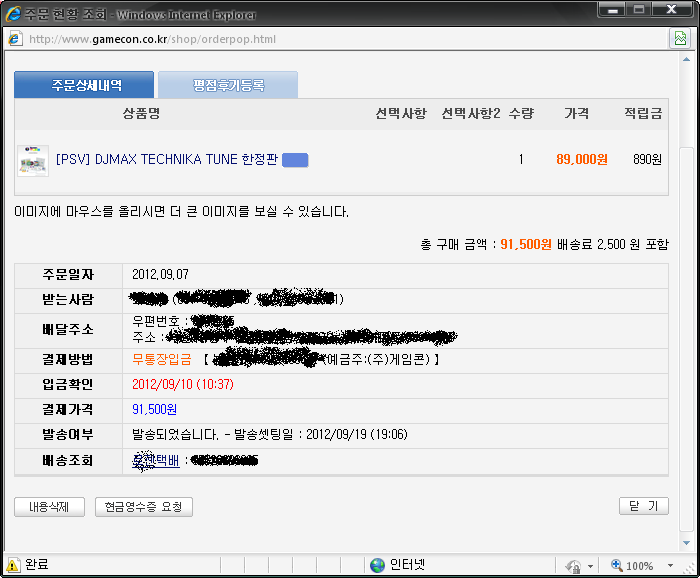This screenshot has width=700, height=578.
Task: Maximize the Internet Explorer window
Action: [x=639, y=9]
